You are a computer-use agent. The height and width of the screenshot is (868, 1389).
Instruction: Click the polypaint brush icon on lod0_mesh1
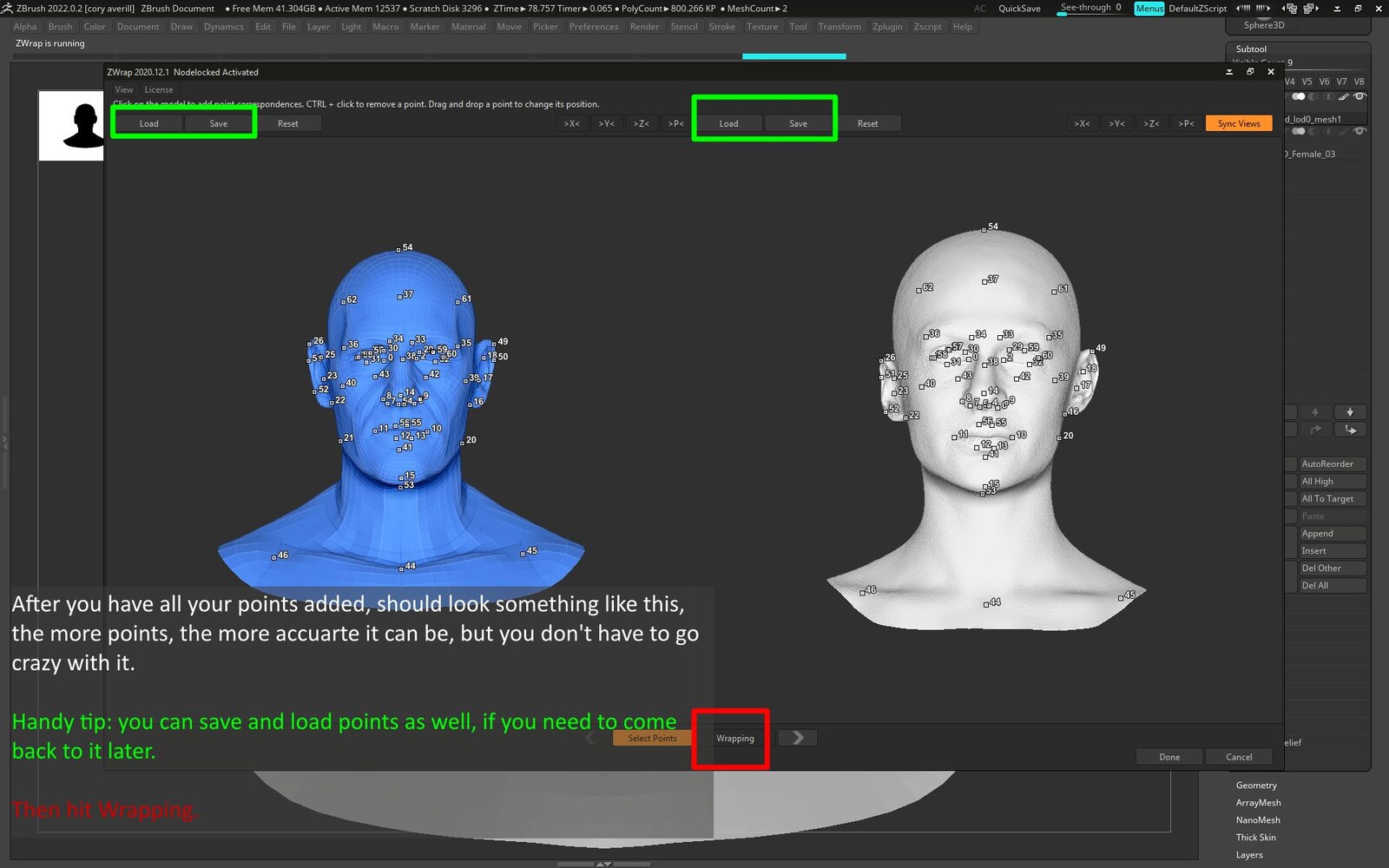click(1343, 96)
